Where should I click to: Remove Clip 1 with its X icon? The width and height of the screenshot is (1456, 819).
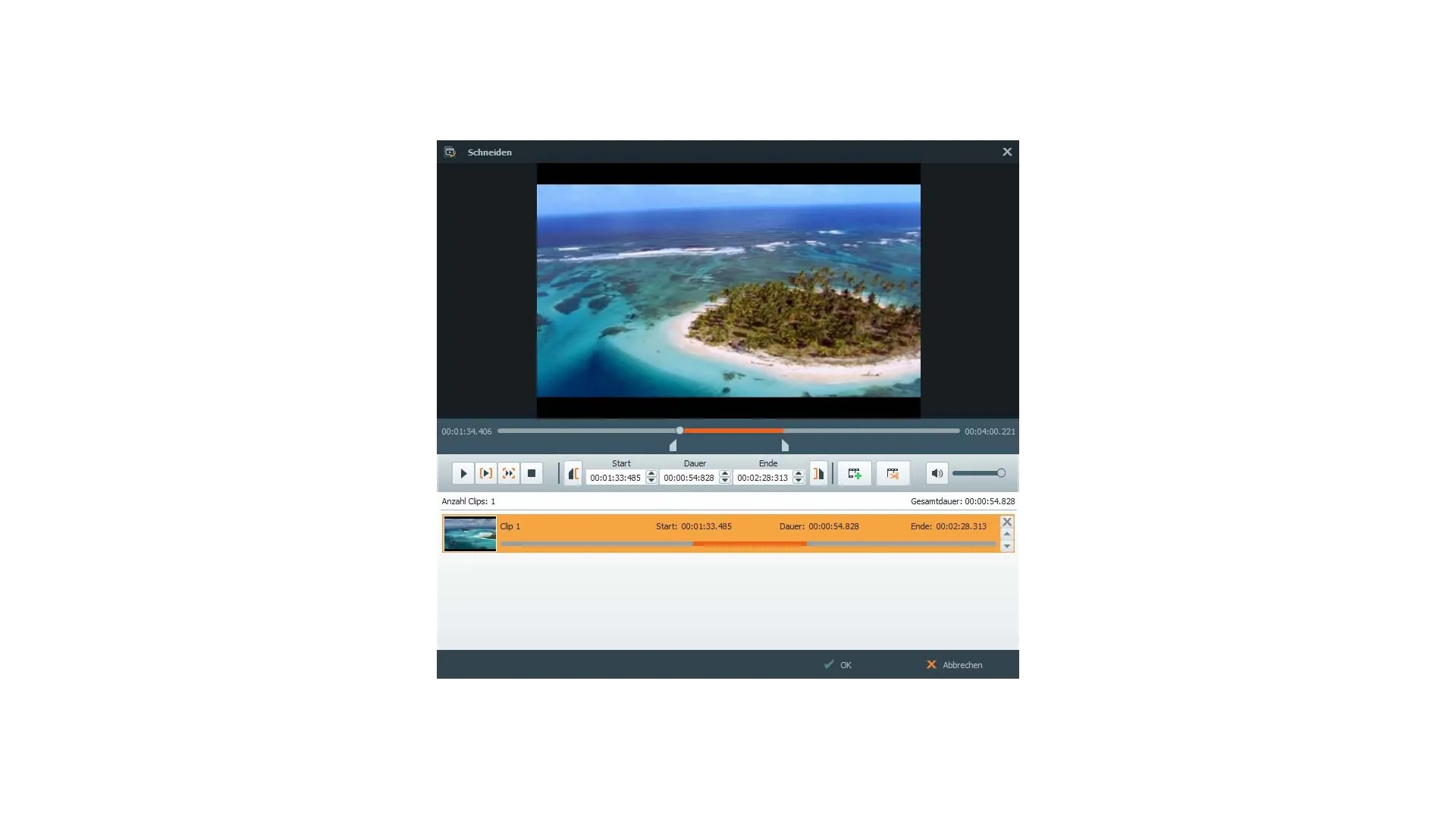1007,522
